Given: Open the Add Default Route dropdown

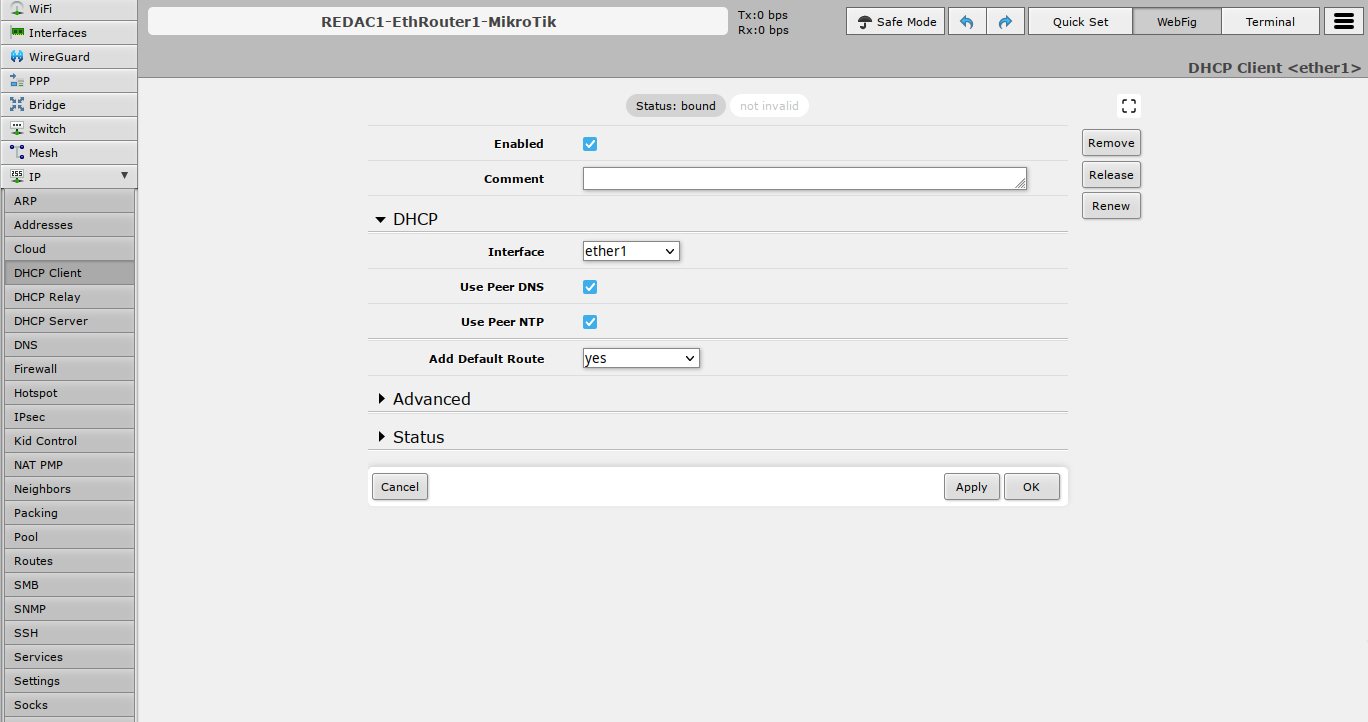Looking at the screenshot, I should point(641,358).
